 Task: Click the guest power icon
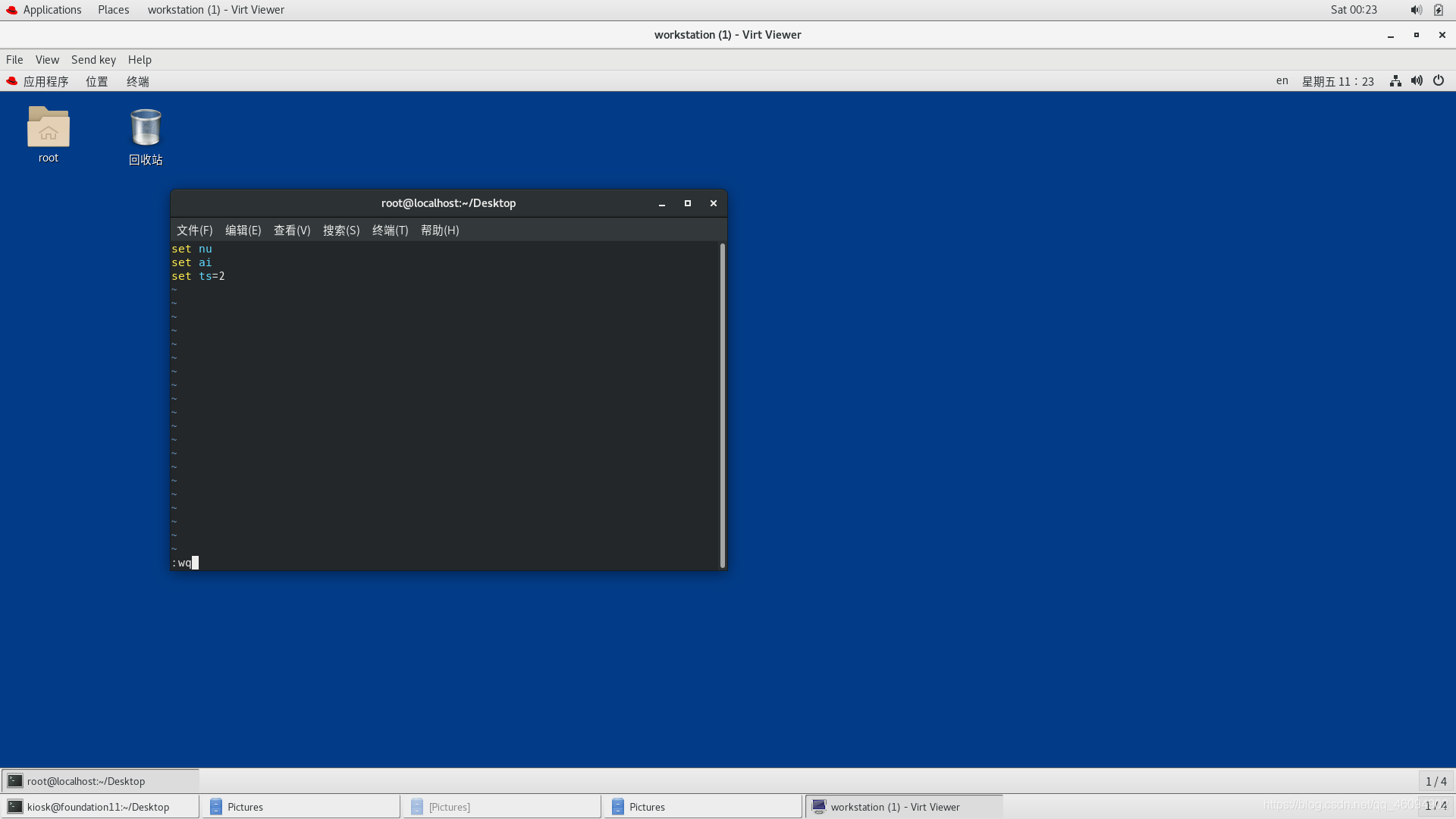tap(1439, 81)
